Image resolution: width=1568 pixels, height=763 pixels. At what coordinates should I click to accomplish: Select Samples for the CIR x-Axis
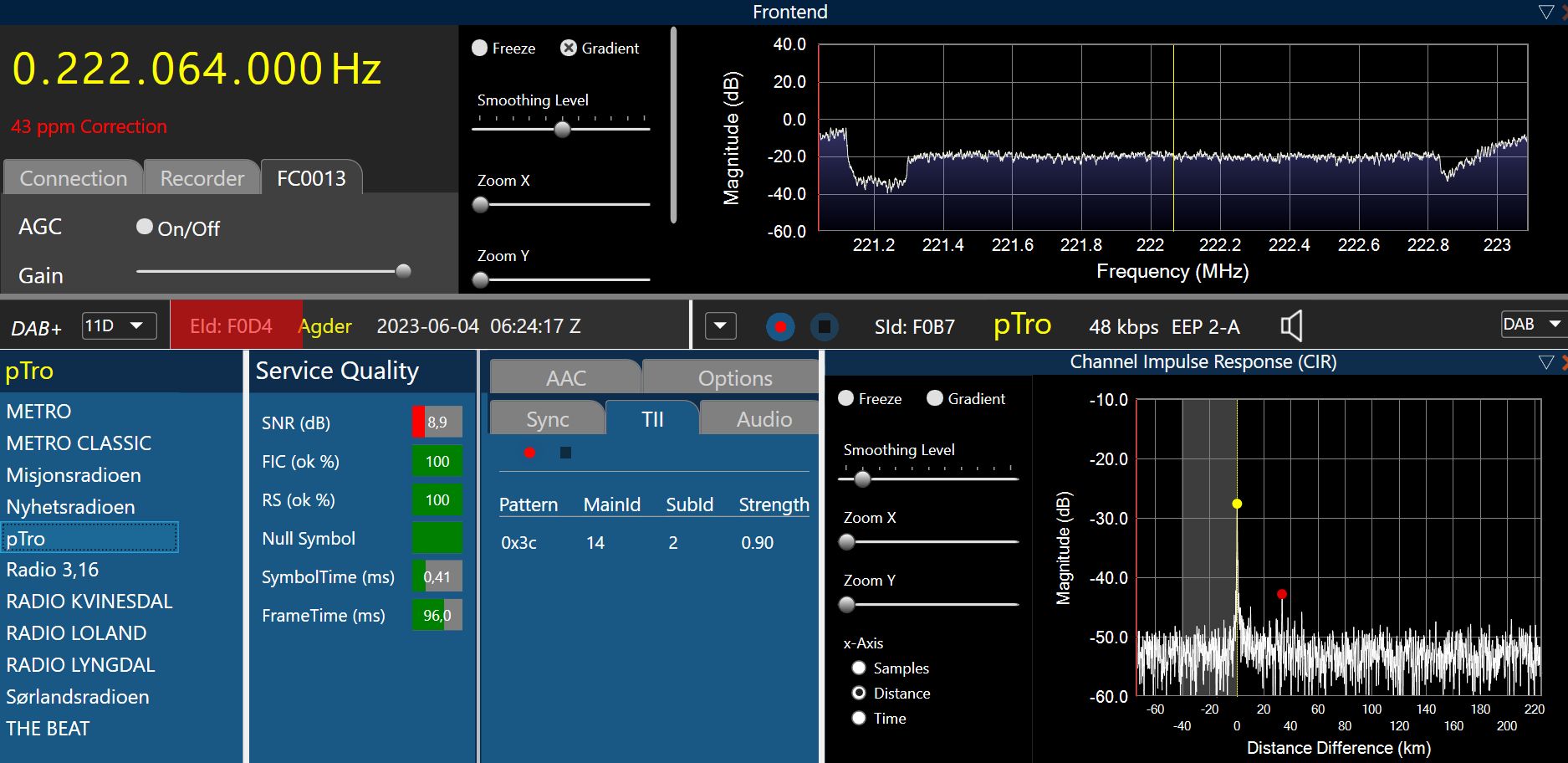[x=859, y=668]
